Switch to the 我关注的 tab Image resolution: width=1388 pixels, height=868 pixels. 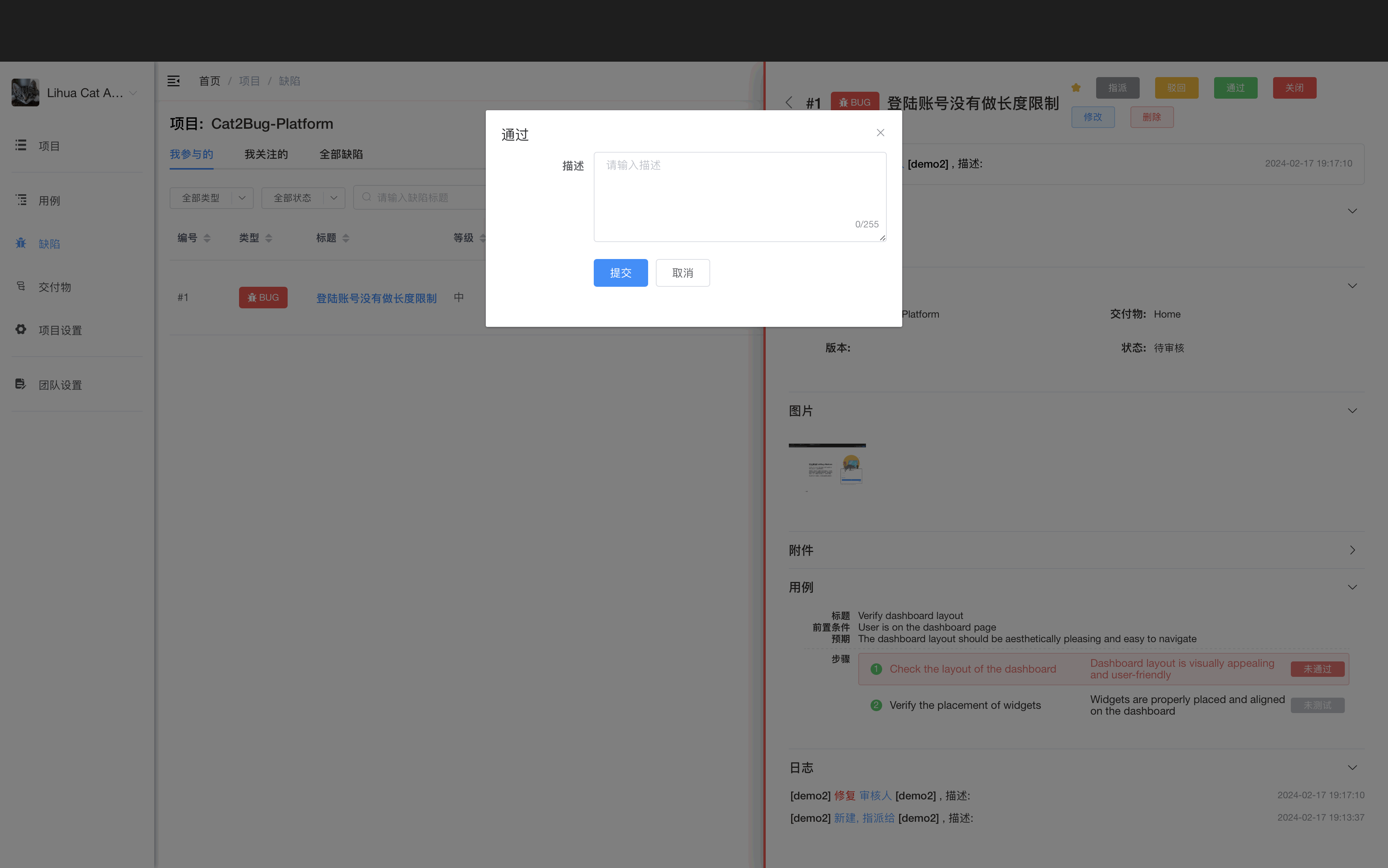coord(266,155)
